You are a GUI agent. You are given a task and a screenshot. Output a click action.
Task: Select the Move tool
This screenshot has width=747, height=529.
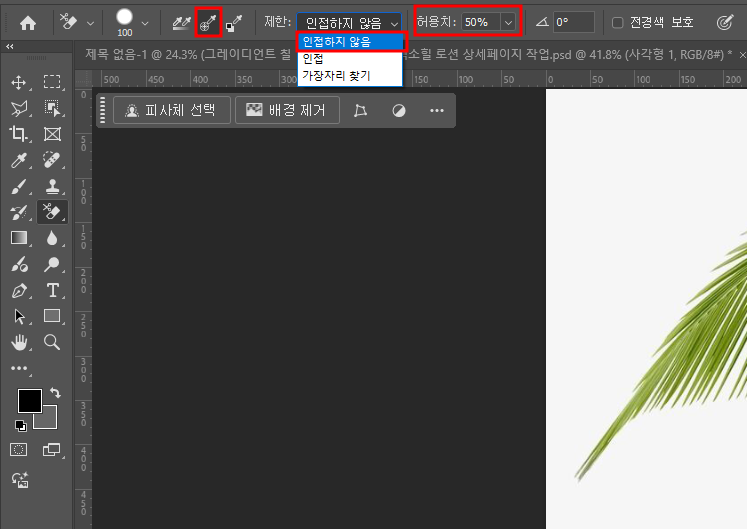(19, 82)
